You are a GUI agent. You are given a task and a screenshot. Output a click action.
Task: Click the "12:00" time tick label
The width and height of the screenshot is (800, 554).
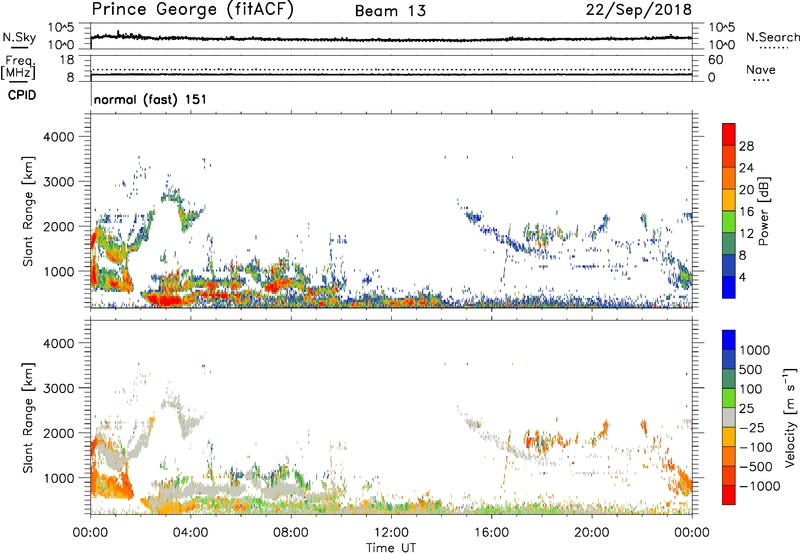391,532
